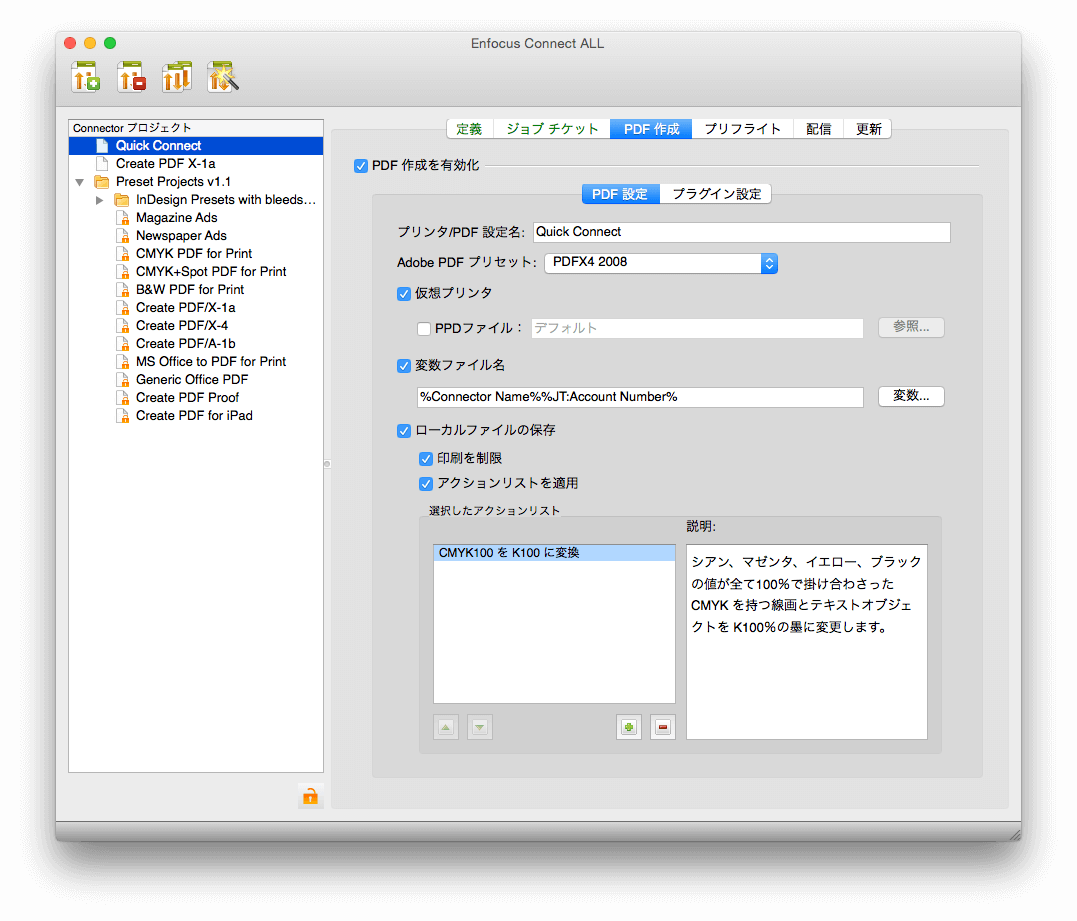Select the PDF 作成 tab

tap(651, 129)
